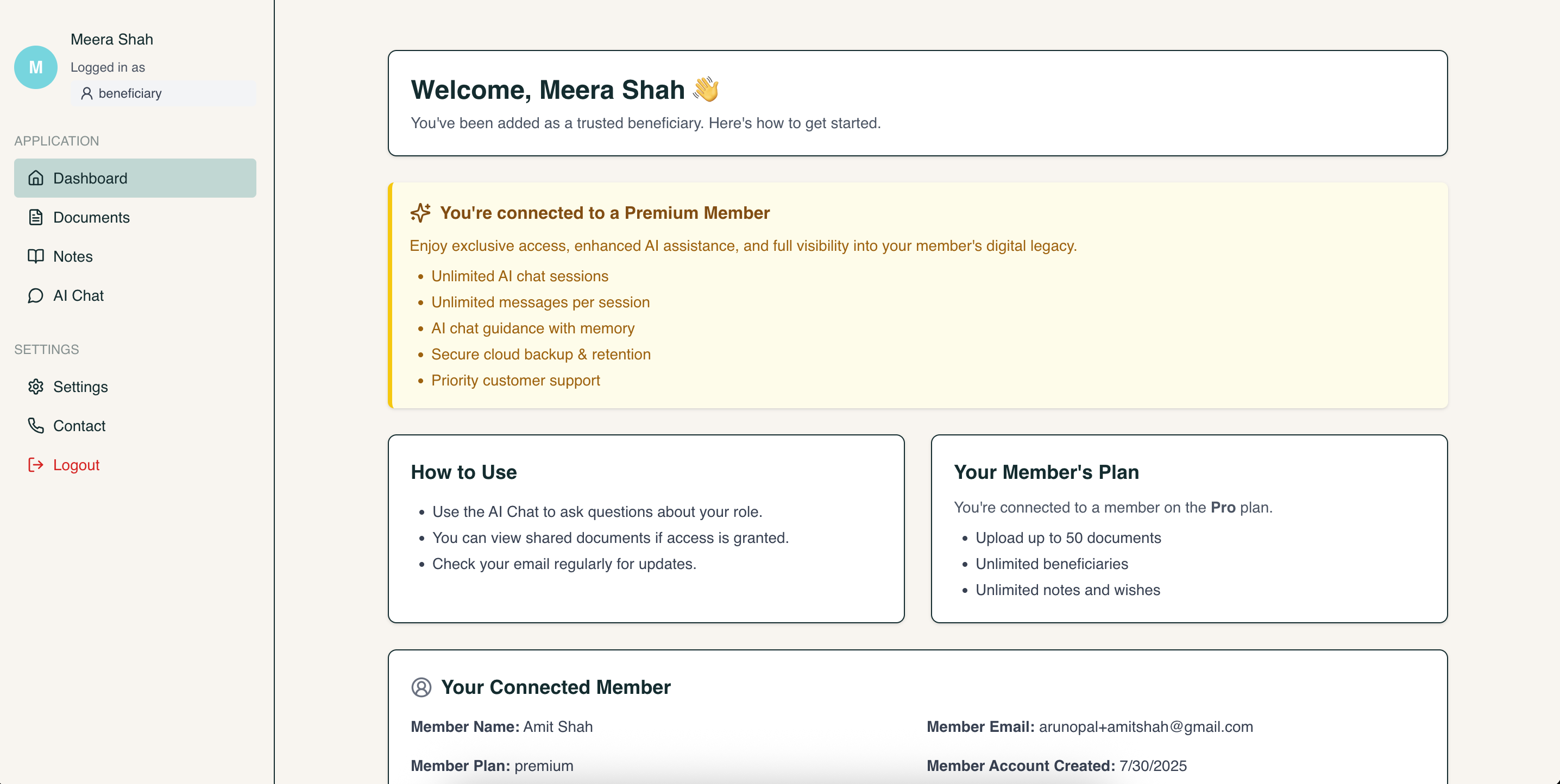Screen dimensions: 1560x784
Task: Click the Settings gear icon
Action: (36, 387)
